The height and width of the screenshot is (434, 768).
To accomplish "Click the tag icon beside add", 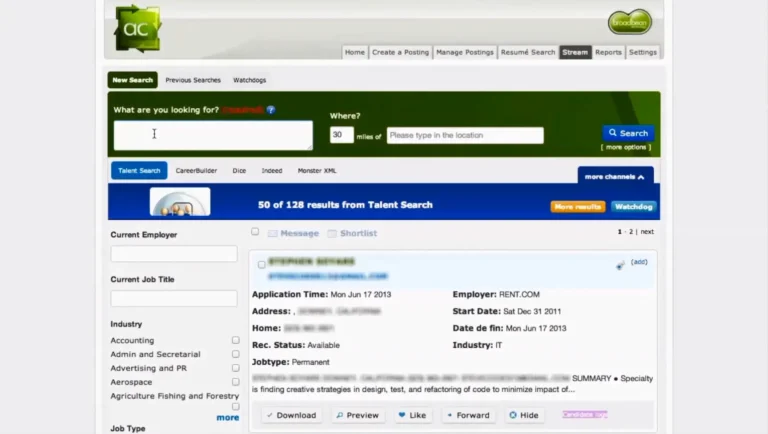I will click(620, 265).
